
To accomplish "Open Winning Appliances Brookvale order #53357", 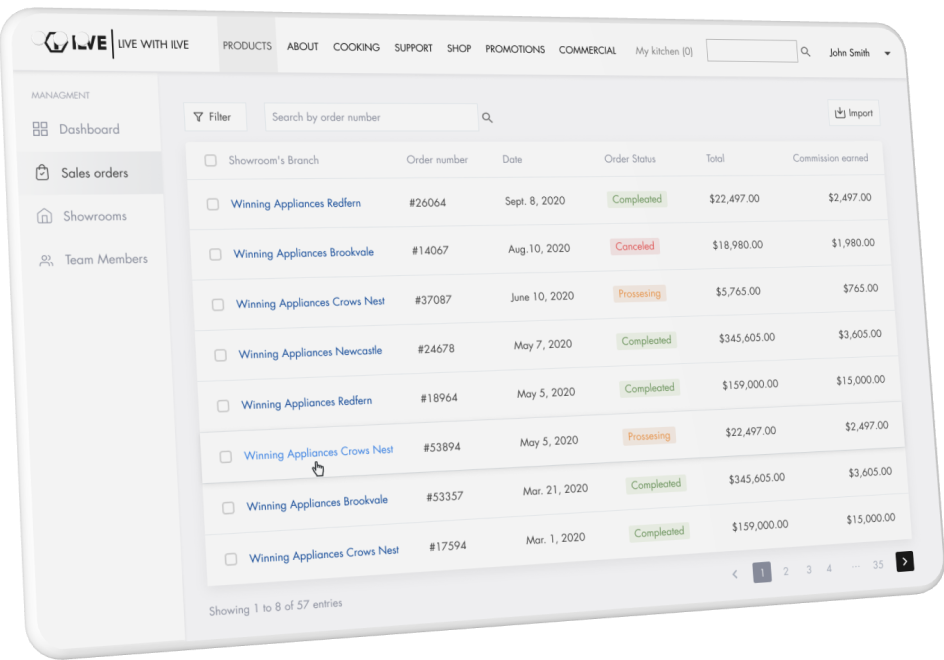I will [x=317, y=503].
